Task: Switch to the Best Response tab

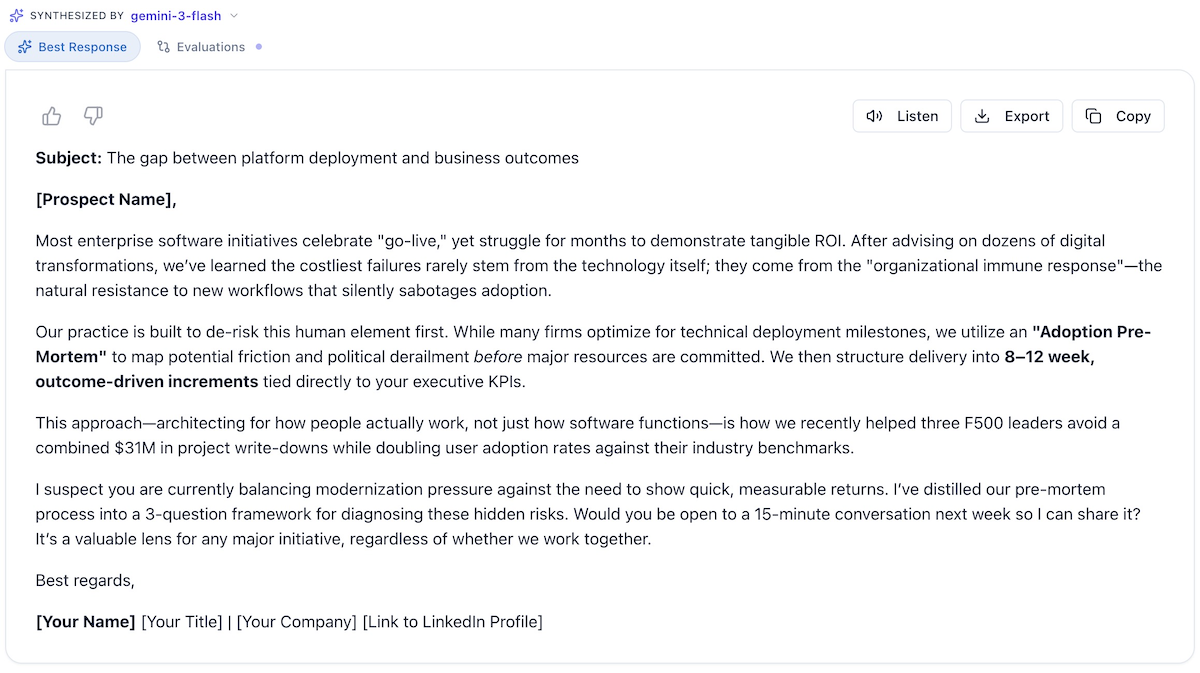Action: (72, 47)
